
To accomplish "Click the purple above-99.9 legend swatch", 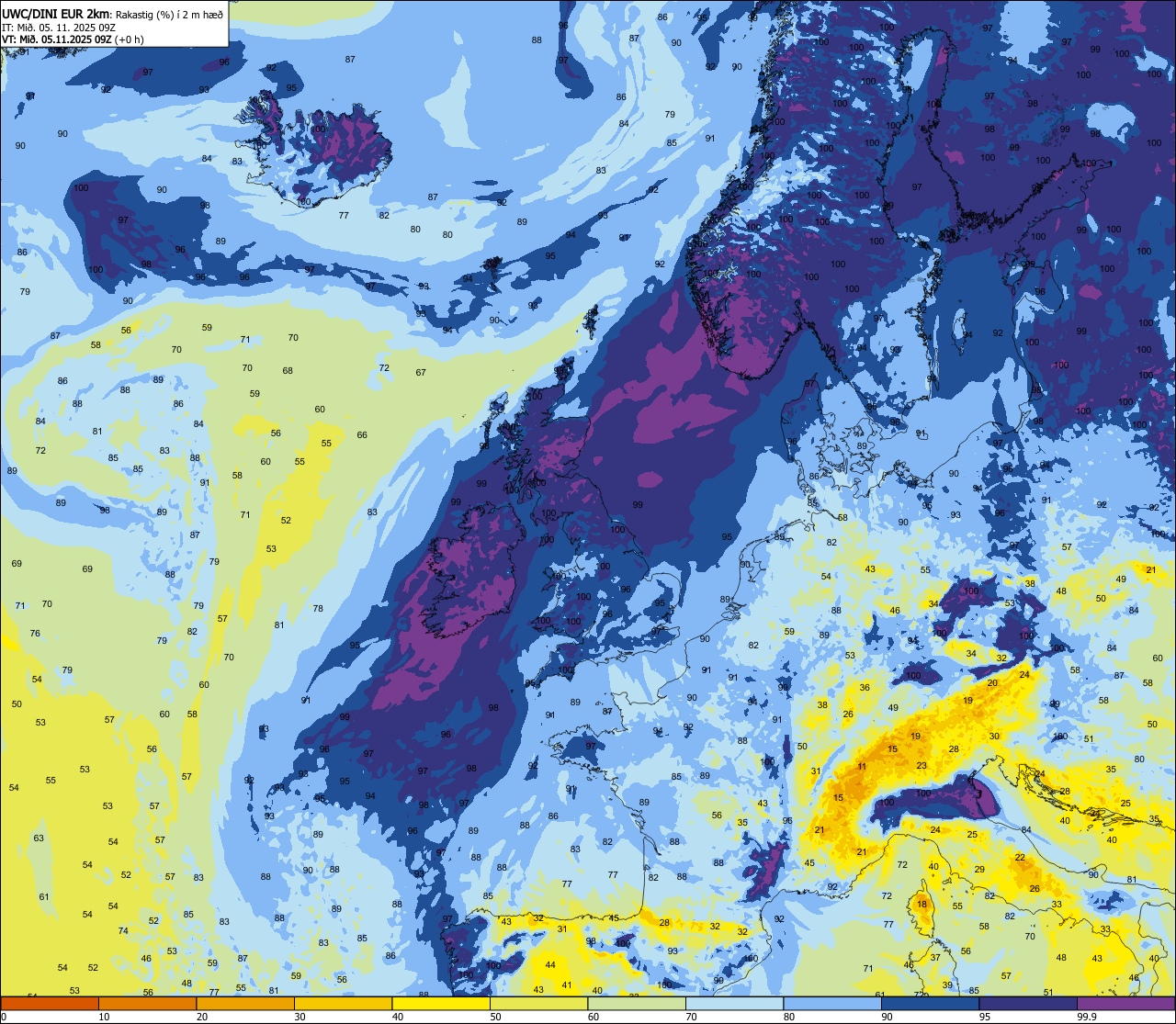I will pos(1125,1004).
